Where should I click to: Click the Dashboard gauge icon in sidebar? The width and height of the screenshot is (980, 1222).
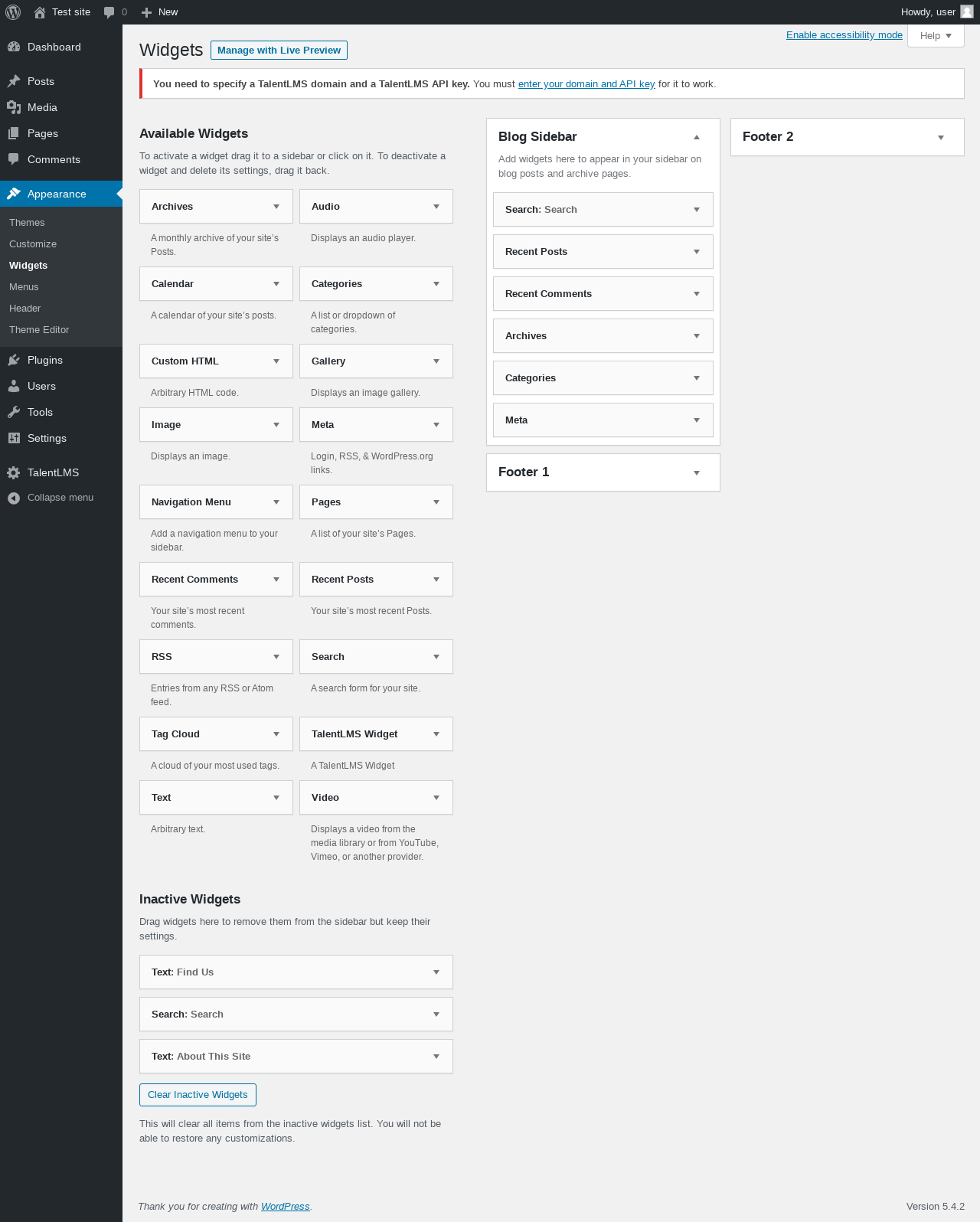[14, 47]
